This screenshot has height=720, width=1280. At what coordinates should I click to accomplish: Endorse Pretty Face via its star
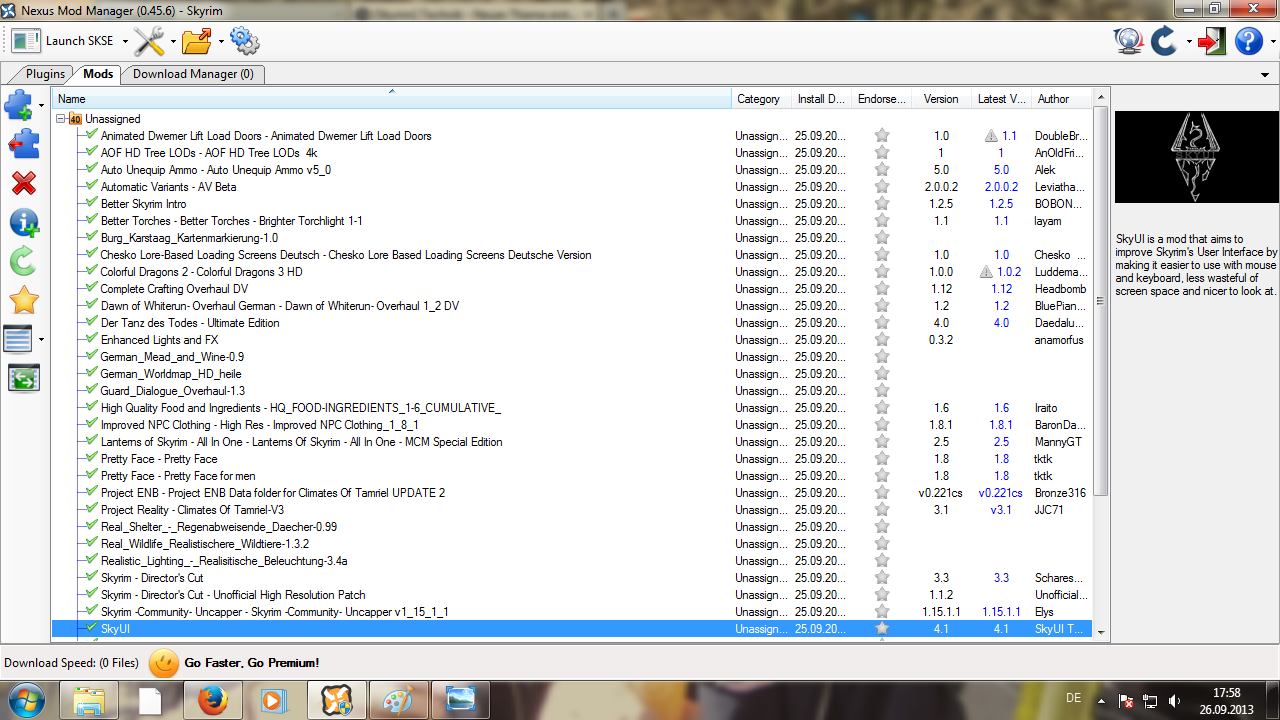click(x=882, y=459)
